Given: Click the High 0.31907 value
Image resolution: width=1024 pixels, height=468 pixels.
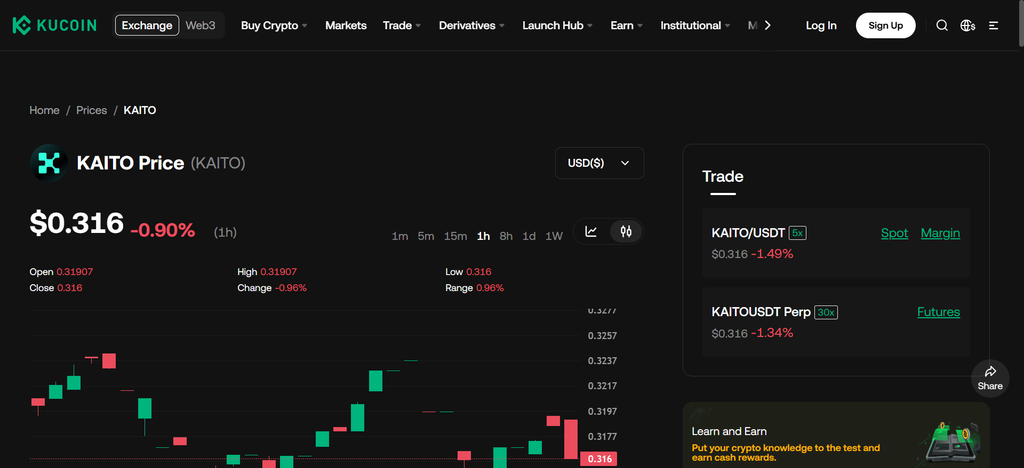Looking at the screenshot, I should pyautogui.click(x=278, y=272).
